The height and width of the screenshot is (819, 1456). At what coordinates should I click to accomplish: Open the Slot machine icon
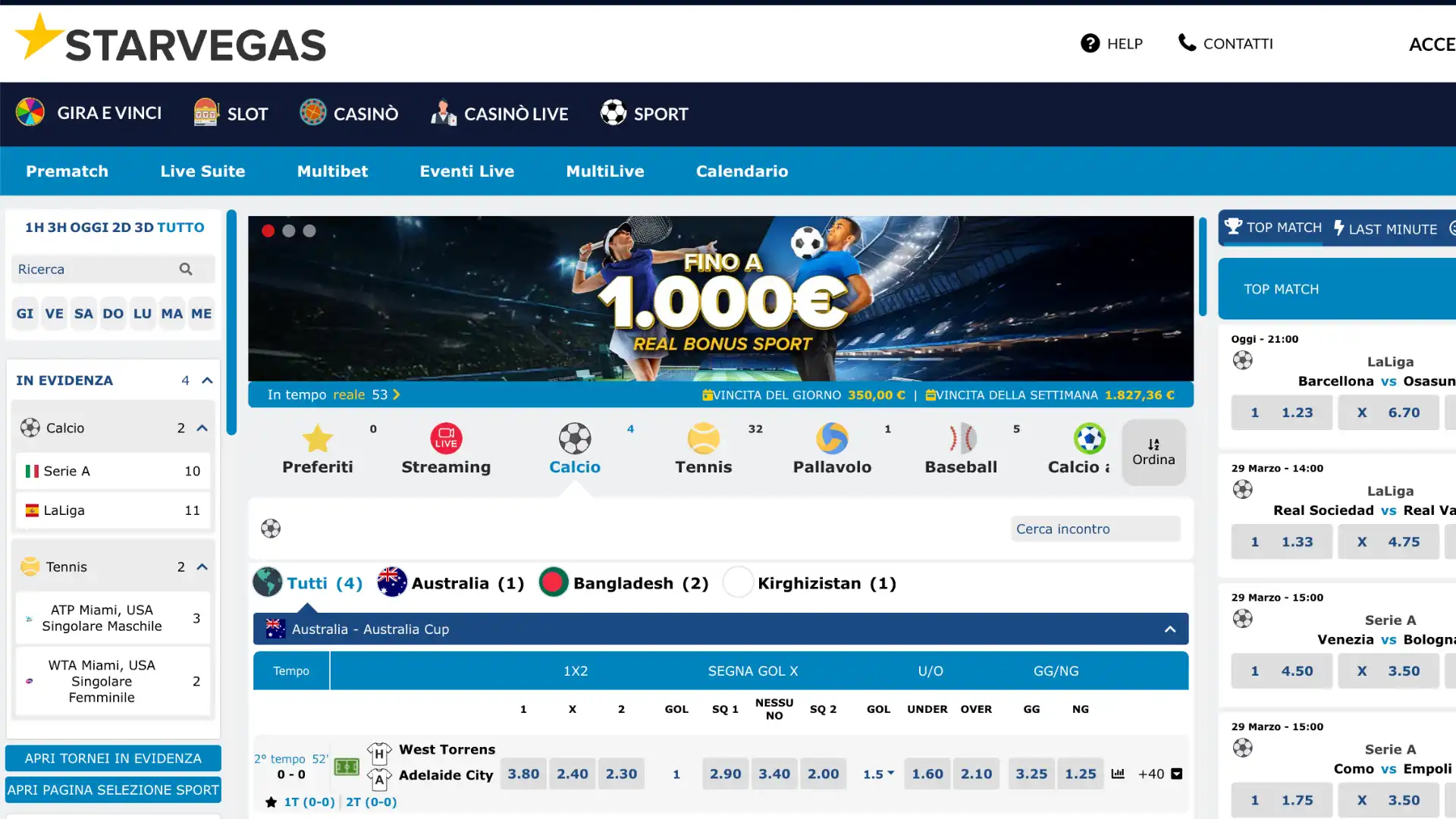[206, 112]
